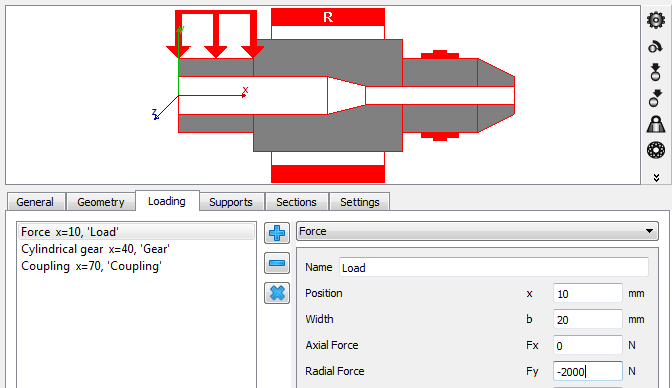Switch to the General tab

pos(36,202)
